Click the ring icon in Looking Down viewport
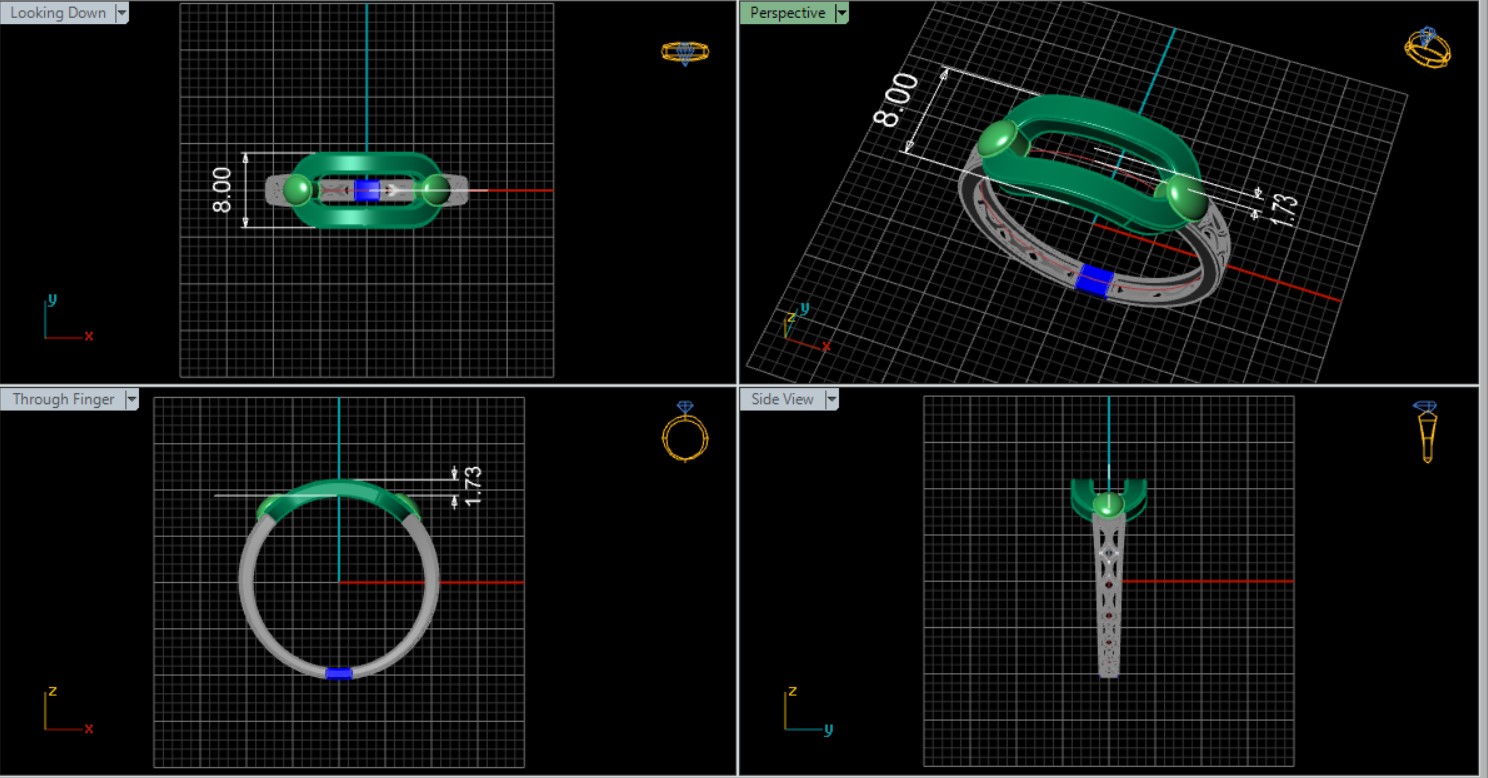Screen dimensions: 1488x778 685,52
